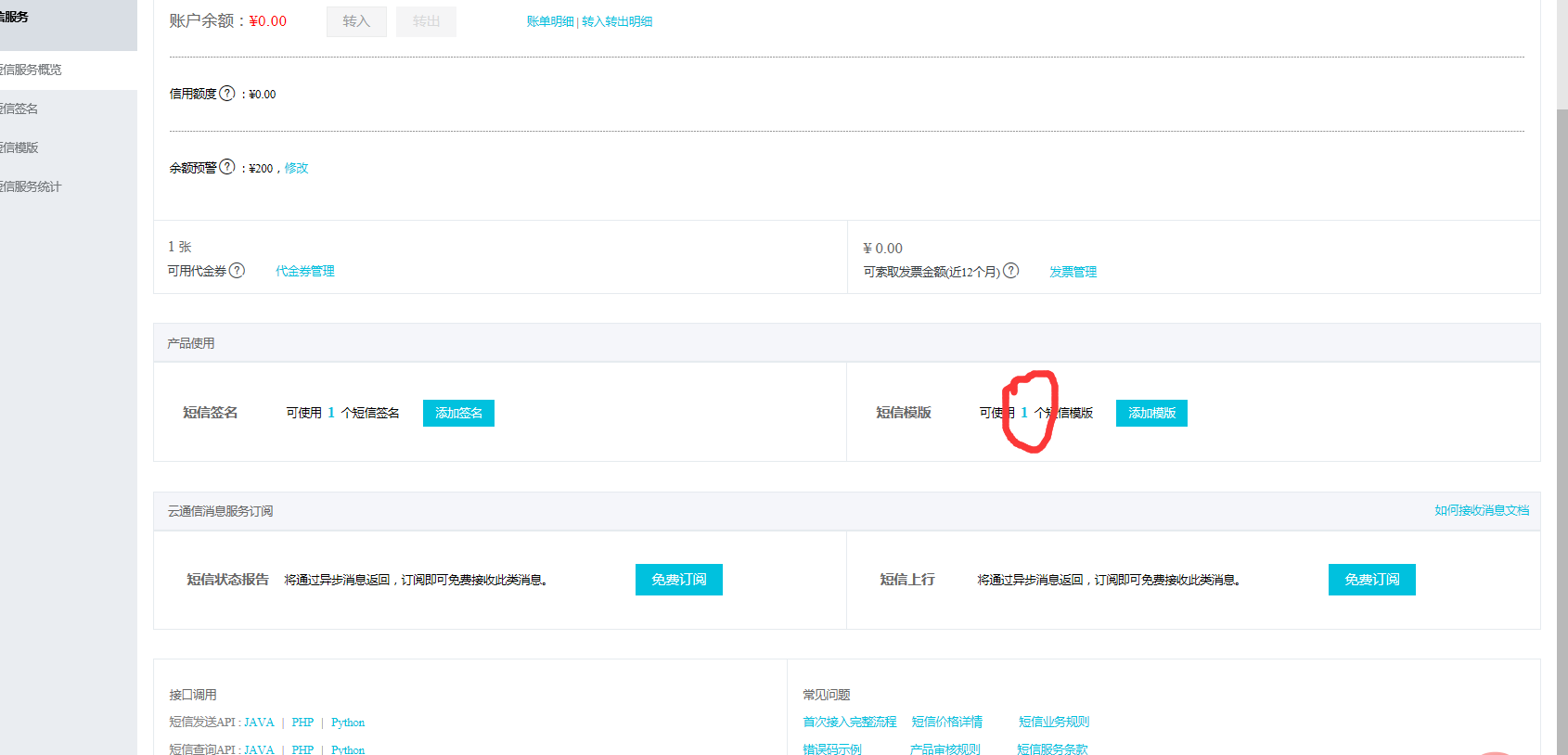
Task: Select 短信签名 in the sidebar
Action: (x=69, y=109)
